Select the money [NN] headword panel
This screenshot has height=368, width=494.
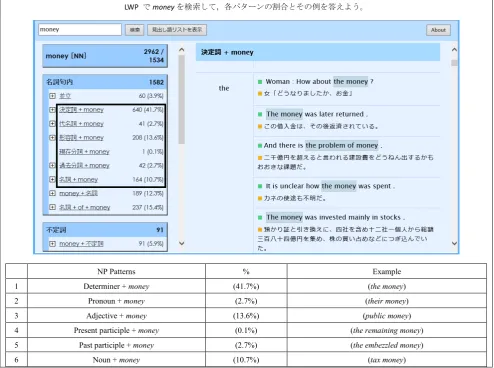(105, 56)
